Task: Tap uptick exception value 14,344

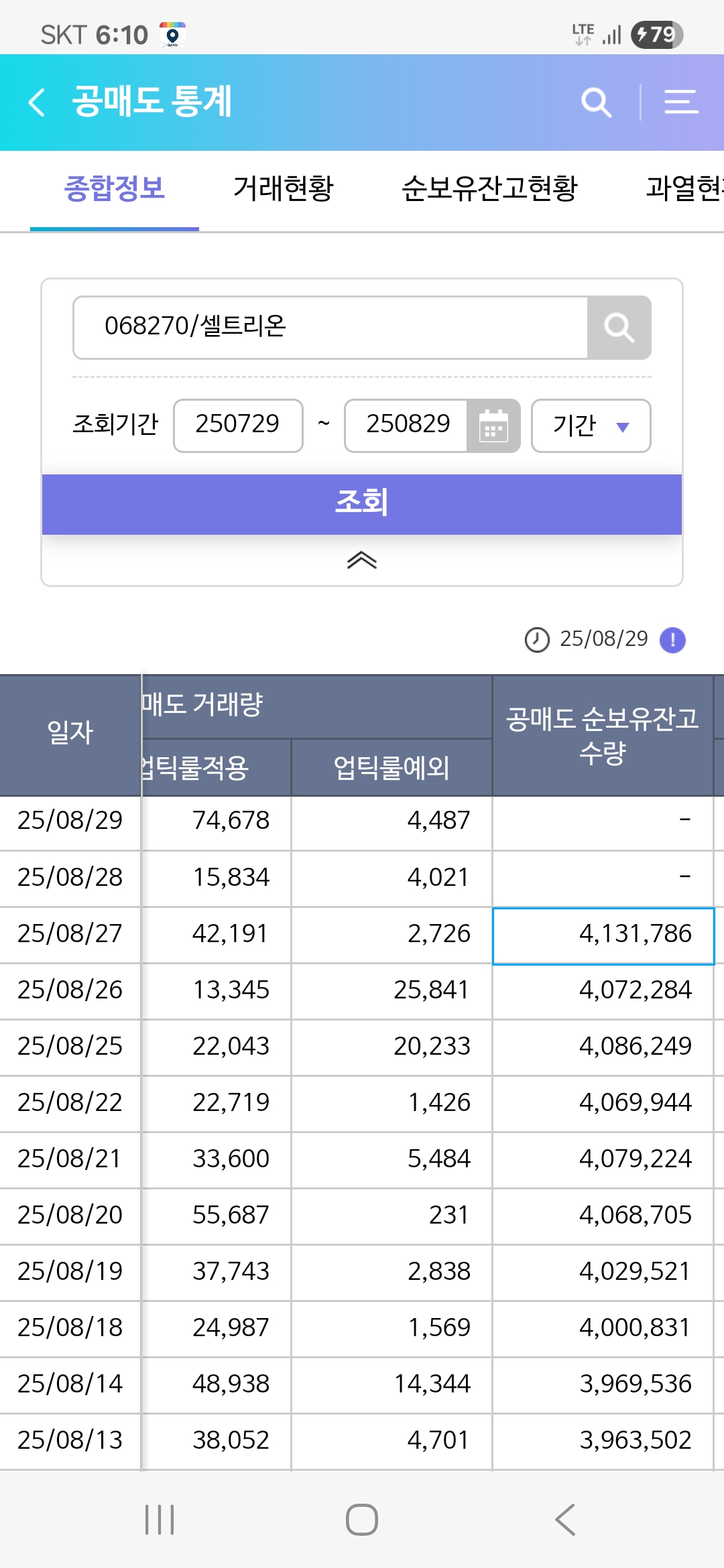Action: point(432,1384)
